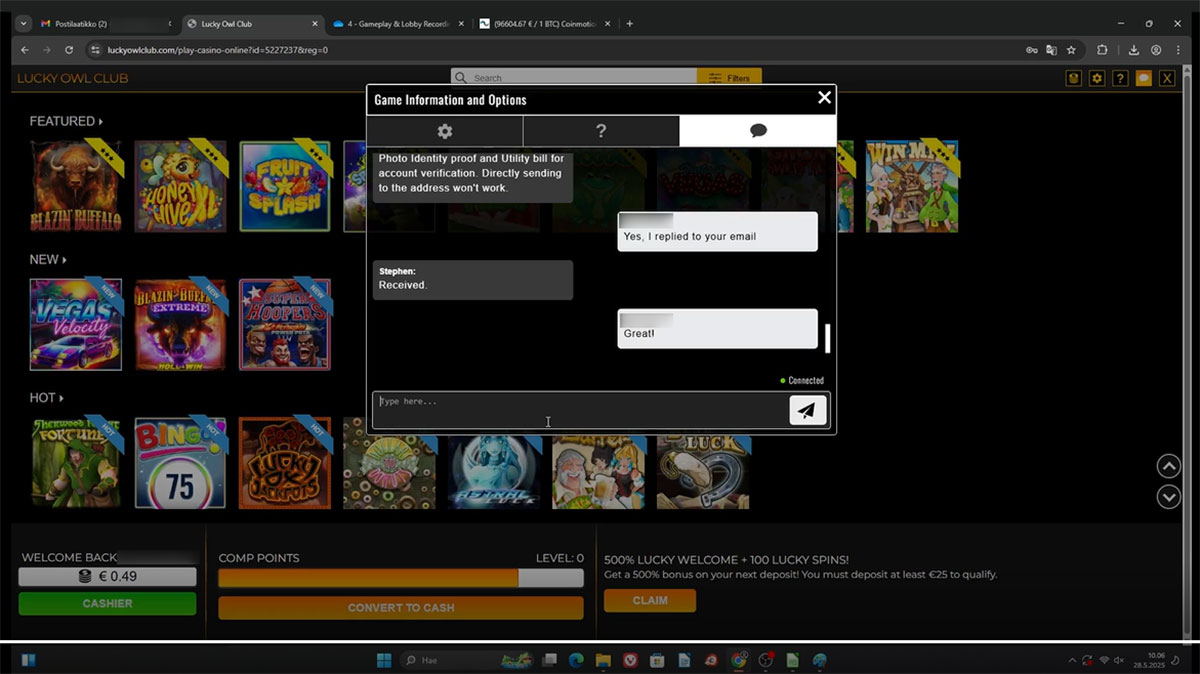Click the LUCKY OWL CLUB logo
1200x674 pixels.
tap(72, 78)
